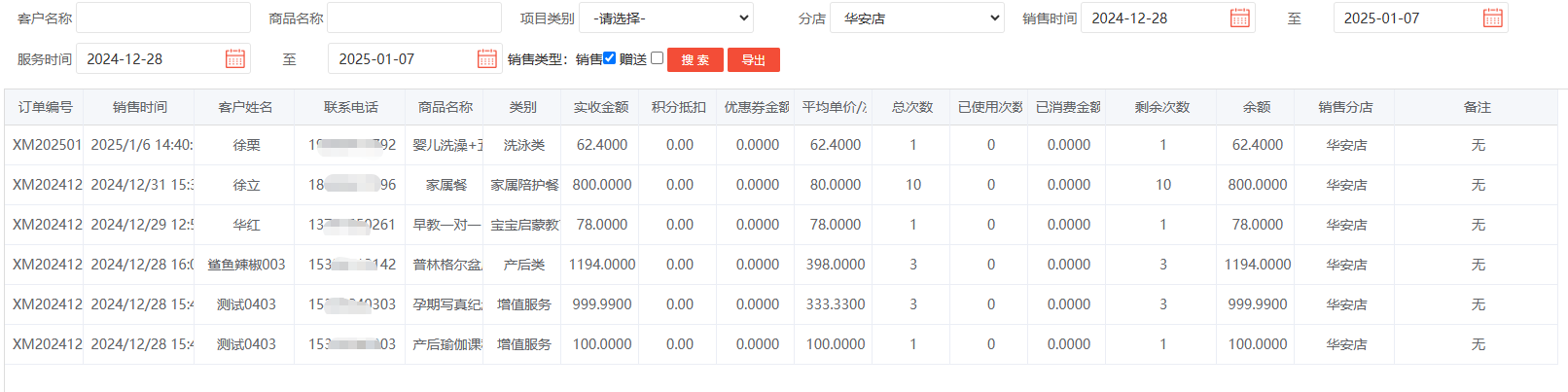Click category 产后类

click(x=524, y=265)
